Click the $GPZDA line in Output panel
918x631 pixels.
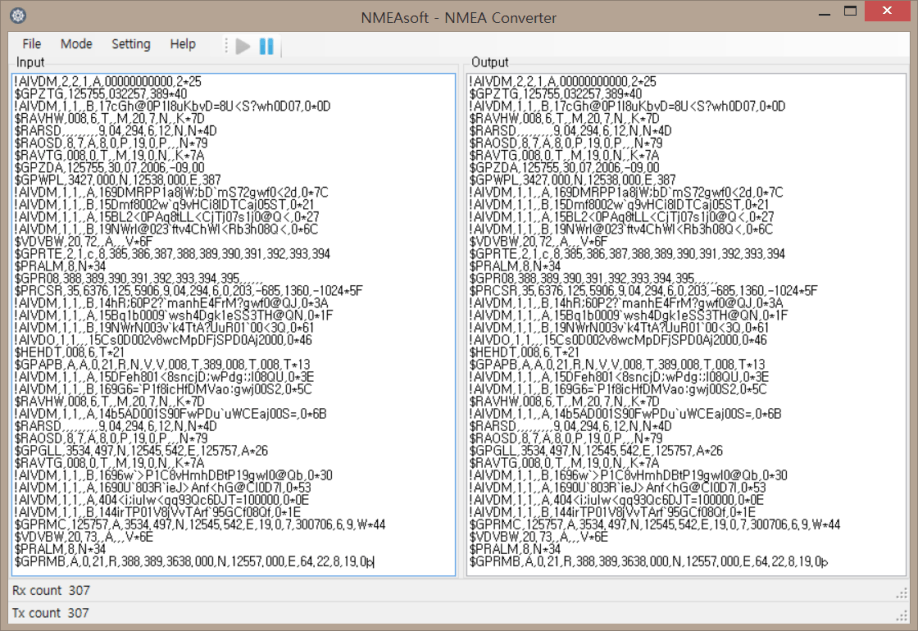(564, 168)
